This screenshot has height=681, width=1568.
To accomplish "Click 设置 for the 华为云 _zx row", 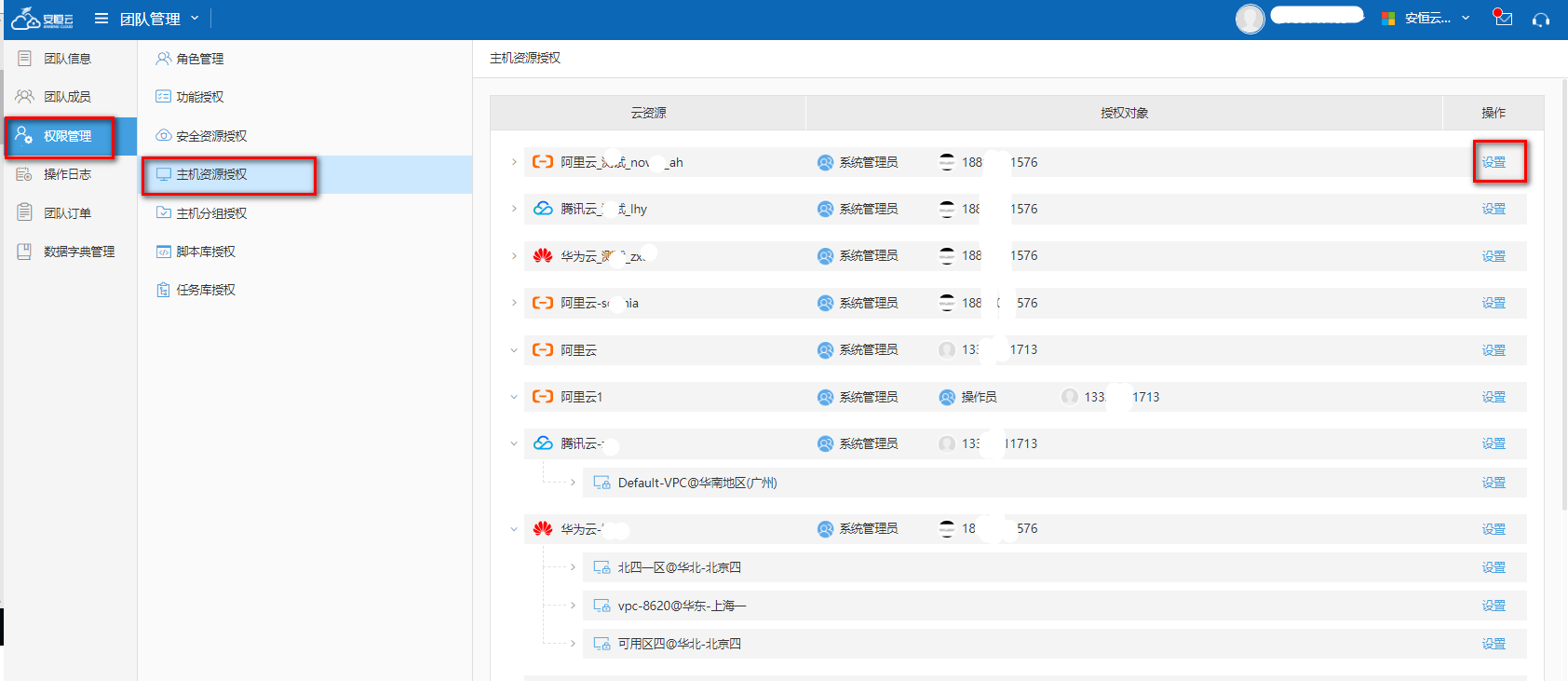I will 1494,256.
